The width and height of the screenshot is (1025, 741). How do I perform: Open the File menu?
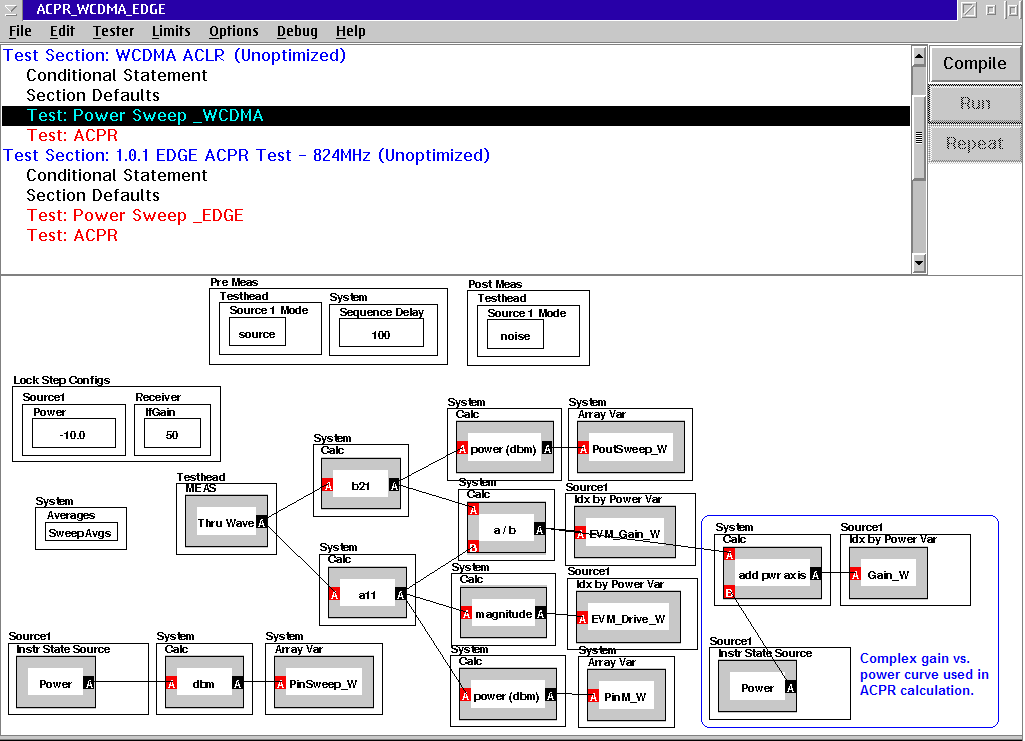point(20,31)
